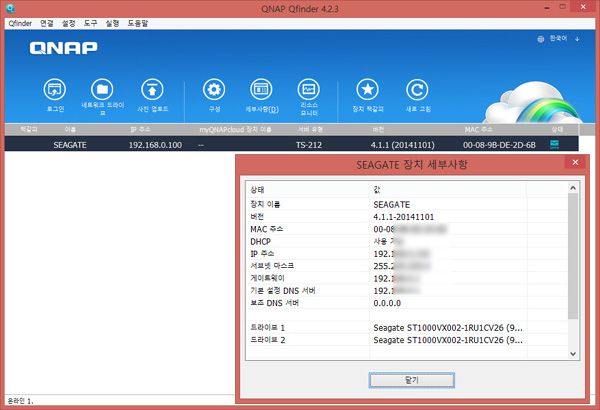Click the Details (세부사항) toolbar icon

coord(261,89)
